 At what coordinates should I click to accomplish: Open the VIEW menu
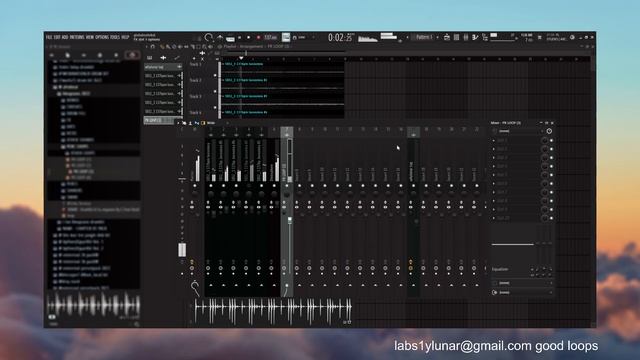coord(90,37)
